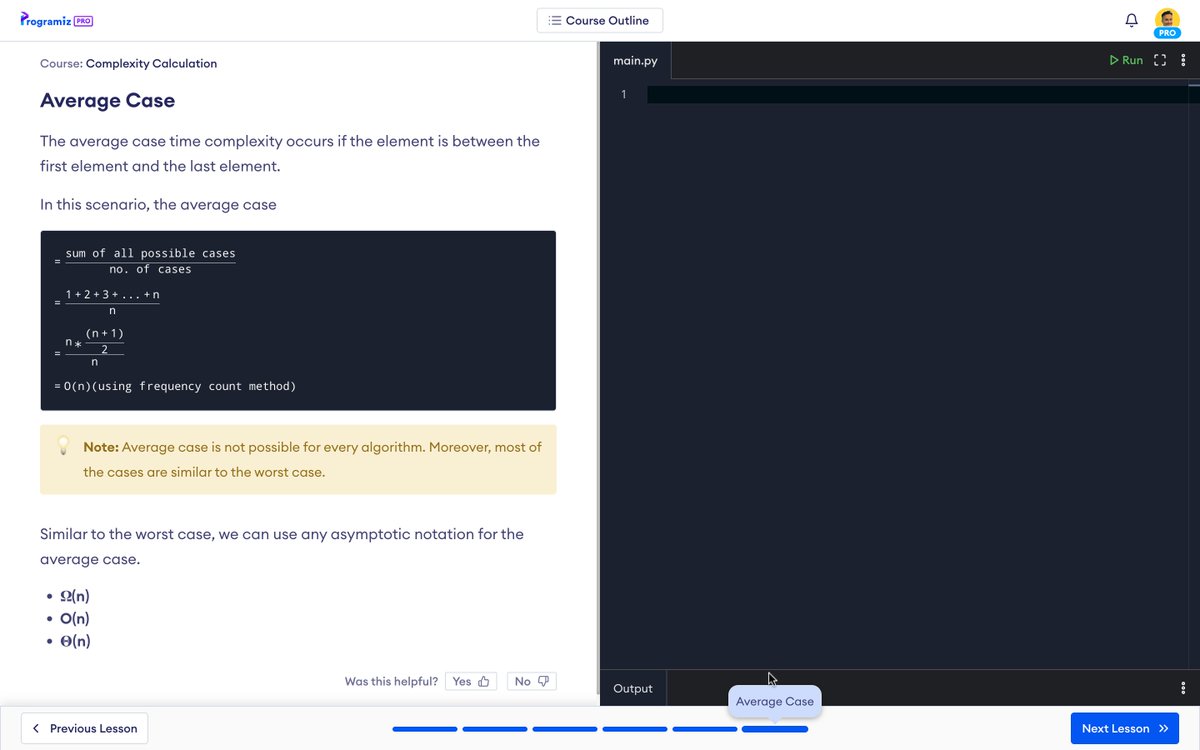Screen dimensions: 1200x750
Task: Click the O(n) bullet item
Action: click(74, 619)
